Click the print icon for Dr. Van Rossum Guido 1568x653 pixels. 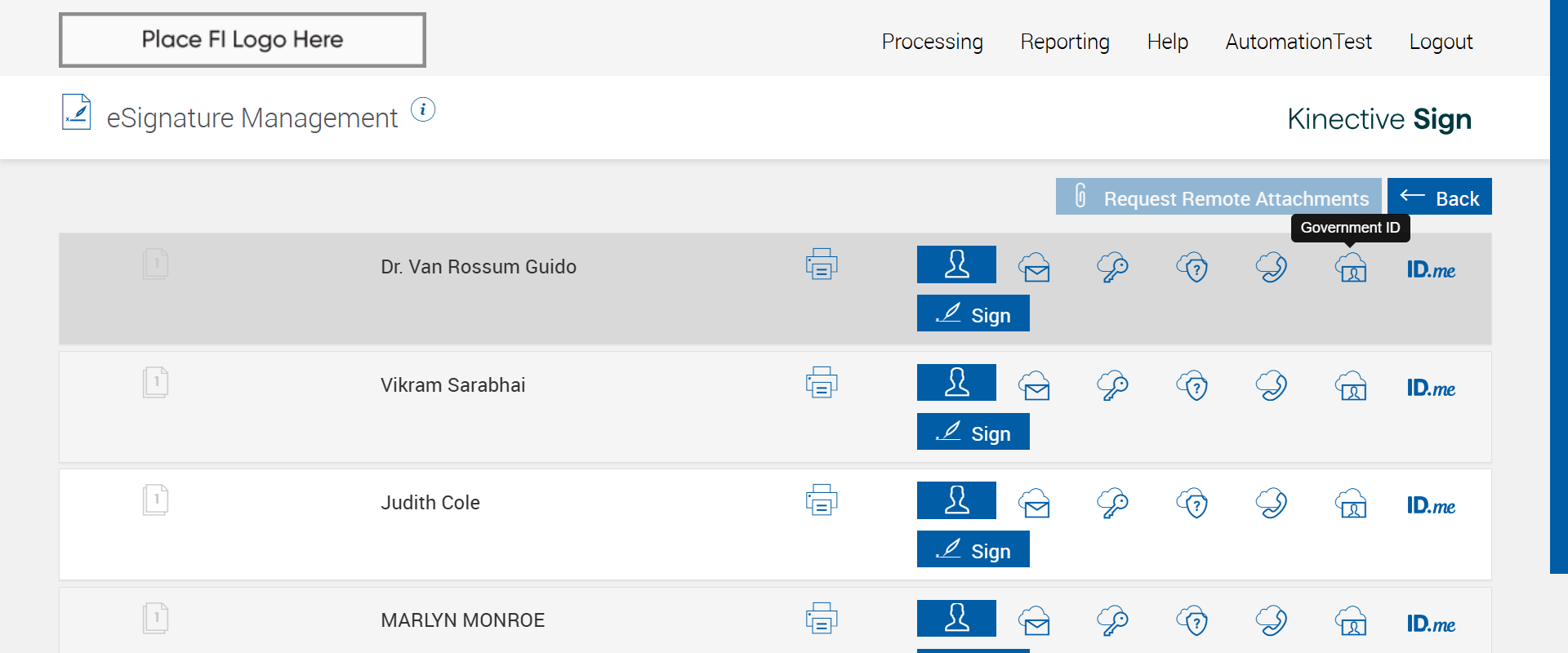(822, 264)
